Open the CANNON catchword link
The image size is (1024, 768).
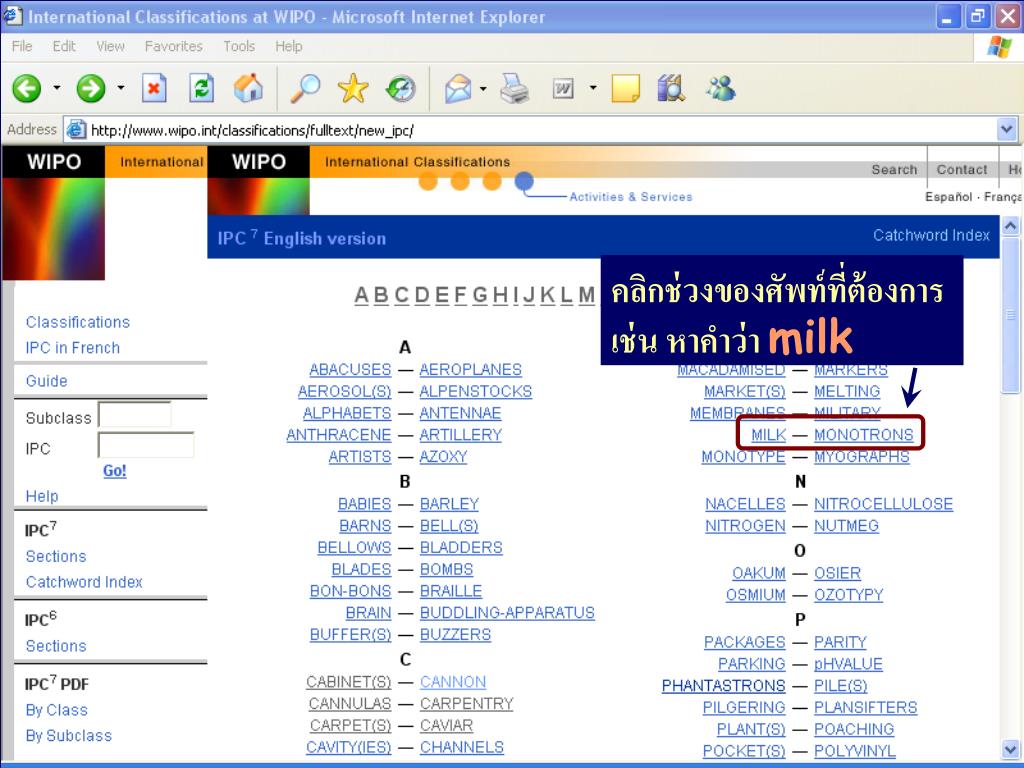point(453,682)
